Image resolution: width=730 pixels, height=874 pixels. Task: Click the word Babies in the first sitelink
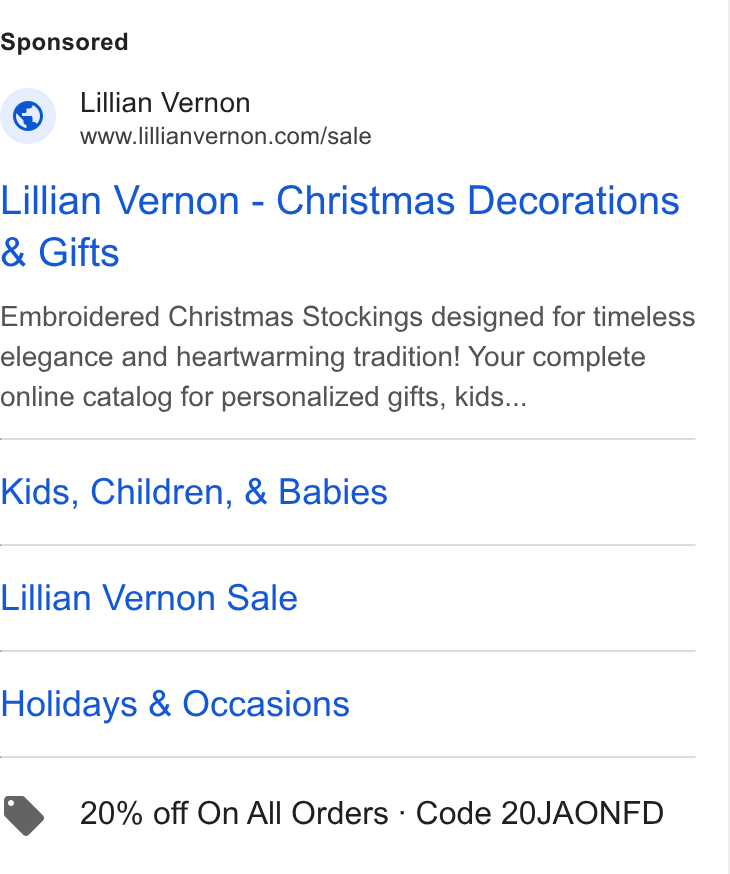click(333, 492)
